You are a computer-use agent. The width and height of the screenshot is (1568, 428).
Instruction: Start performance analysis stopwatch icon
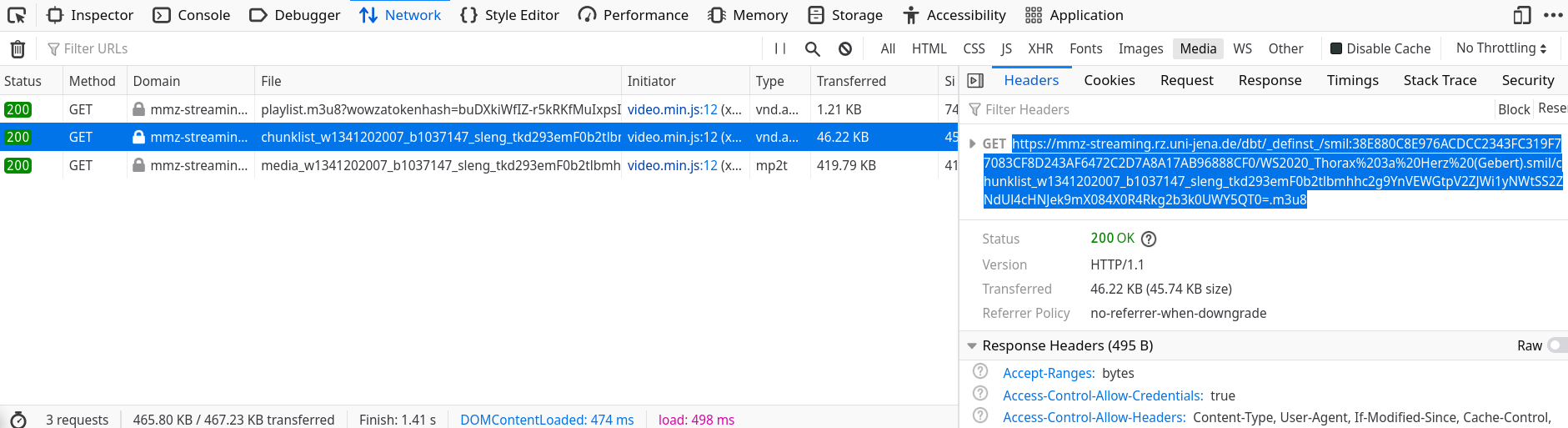pos(18,420)
